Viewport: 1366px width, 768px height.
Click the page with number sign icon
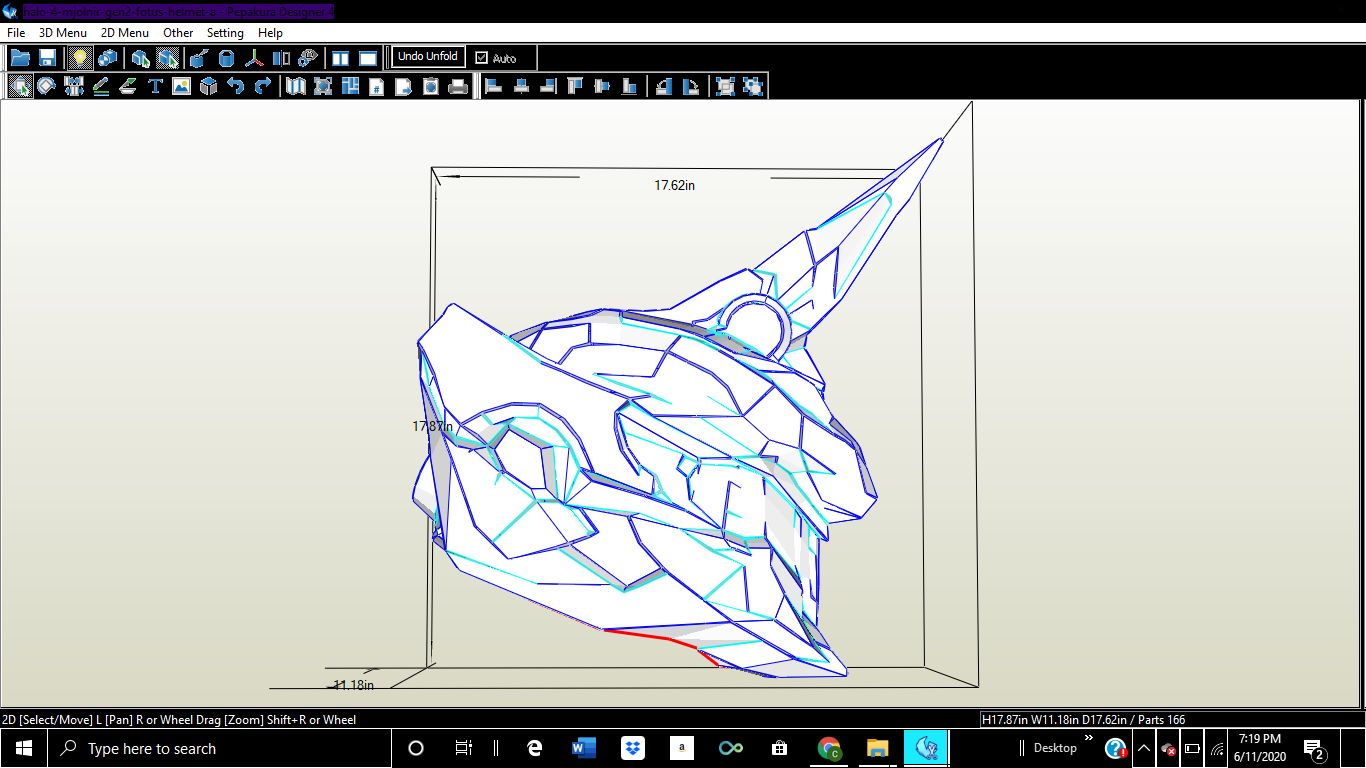click(x=377, y=86)
